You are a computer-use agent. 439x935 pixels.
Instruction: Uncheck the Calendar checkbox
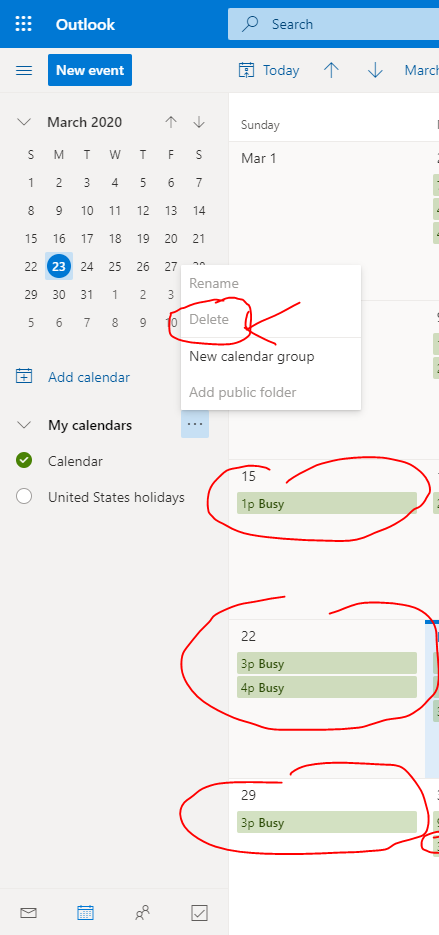pyautogui.click(x=24, y=461)
